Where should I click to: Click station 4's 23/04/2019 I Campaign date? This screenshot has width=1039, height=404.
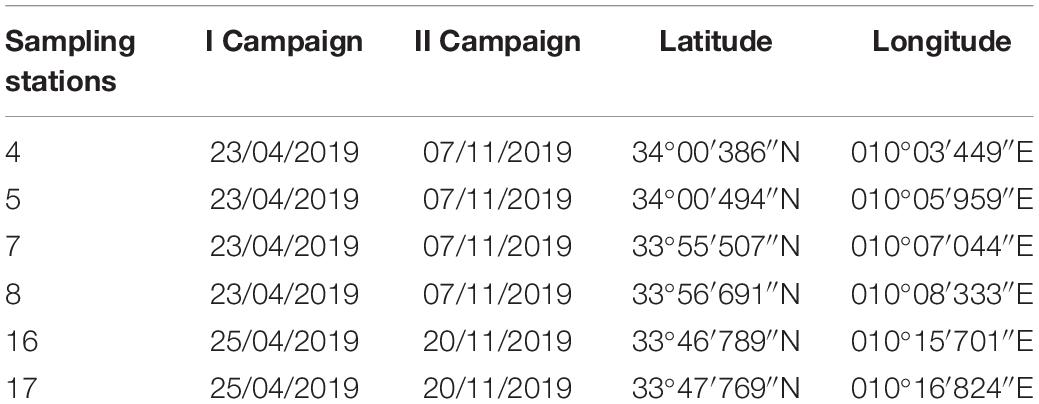click(284, 152)
